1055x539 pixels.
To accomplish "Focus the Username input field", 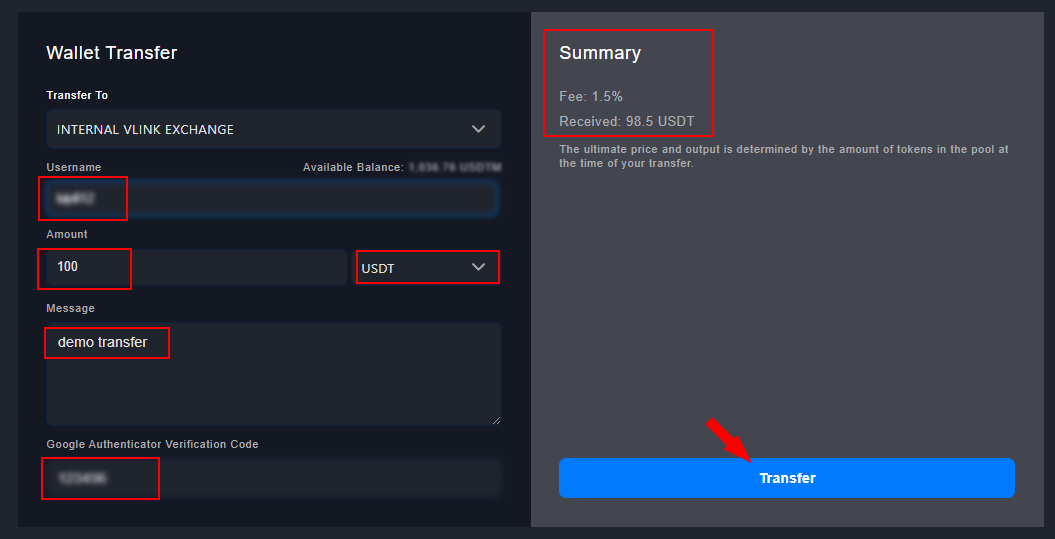I will click(272, 199).
